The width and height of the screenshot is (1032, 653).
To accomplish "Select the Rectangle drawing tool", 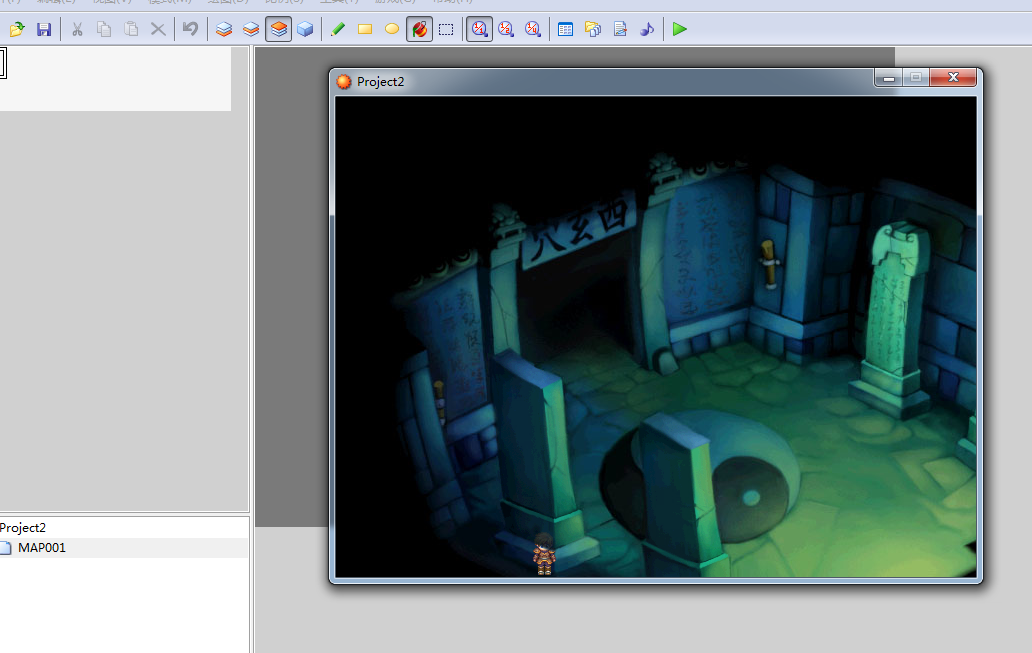I will pyautogui.click(x=365, y=29).
